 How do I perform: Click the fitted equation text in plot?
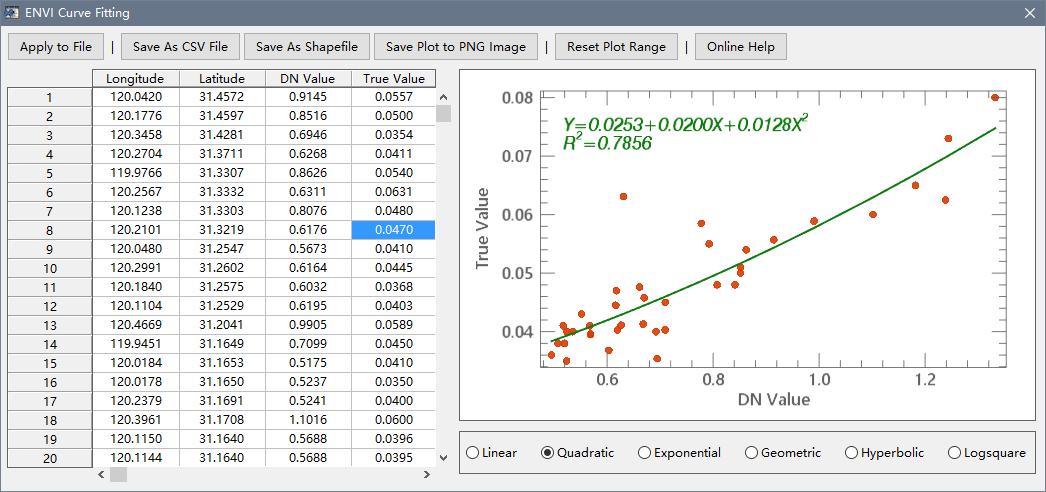[686, 124]
